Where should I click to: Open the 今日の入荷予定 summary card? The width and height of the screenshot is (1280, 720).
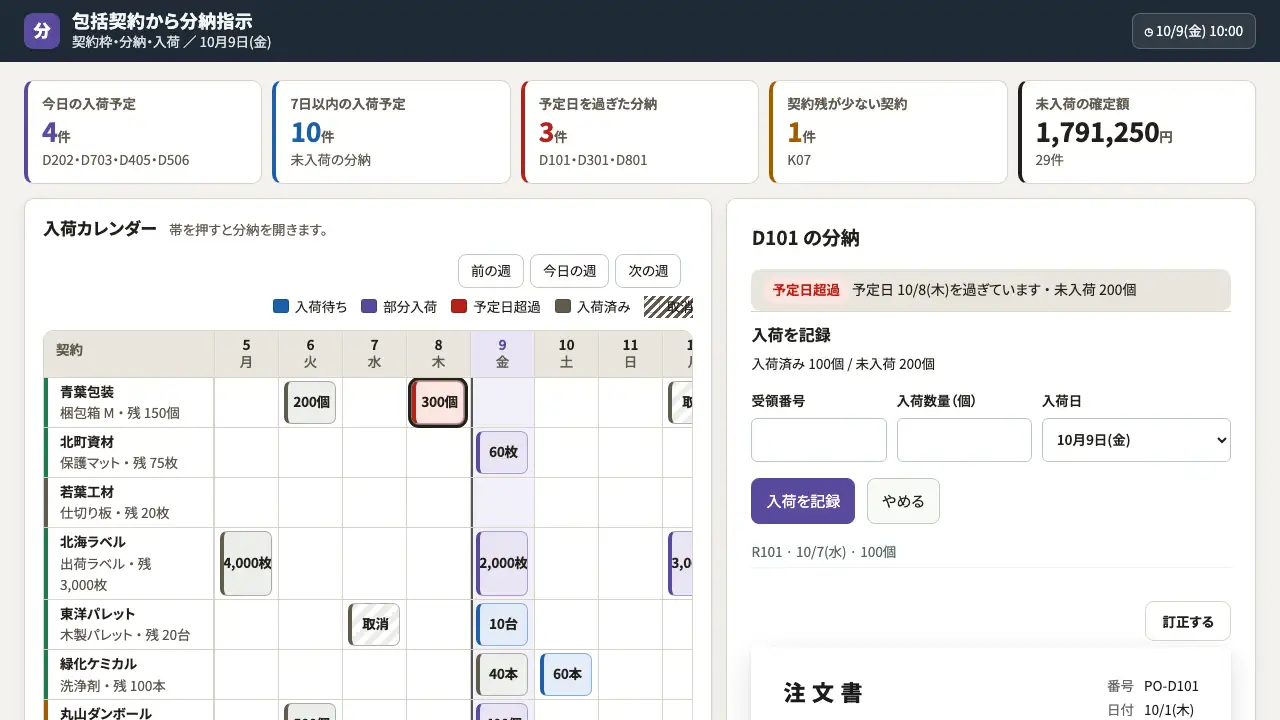pos(143,132)
